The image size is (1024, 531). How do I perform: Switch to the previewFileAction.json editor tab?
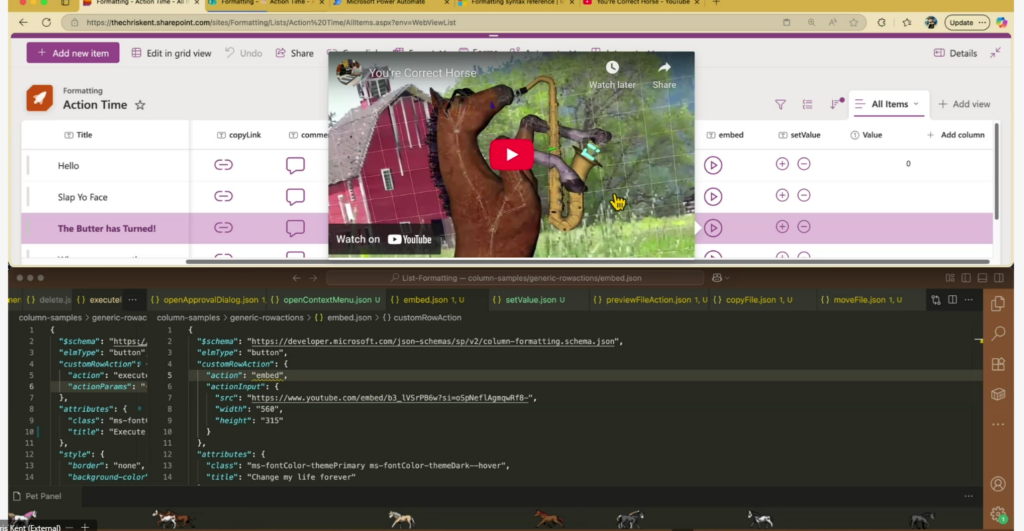point(649,300)
